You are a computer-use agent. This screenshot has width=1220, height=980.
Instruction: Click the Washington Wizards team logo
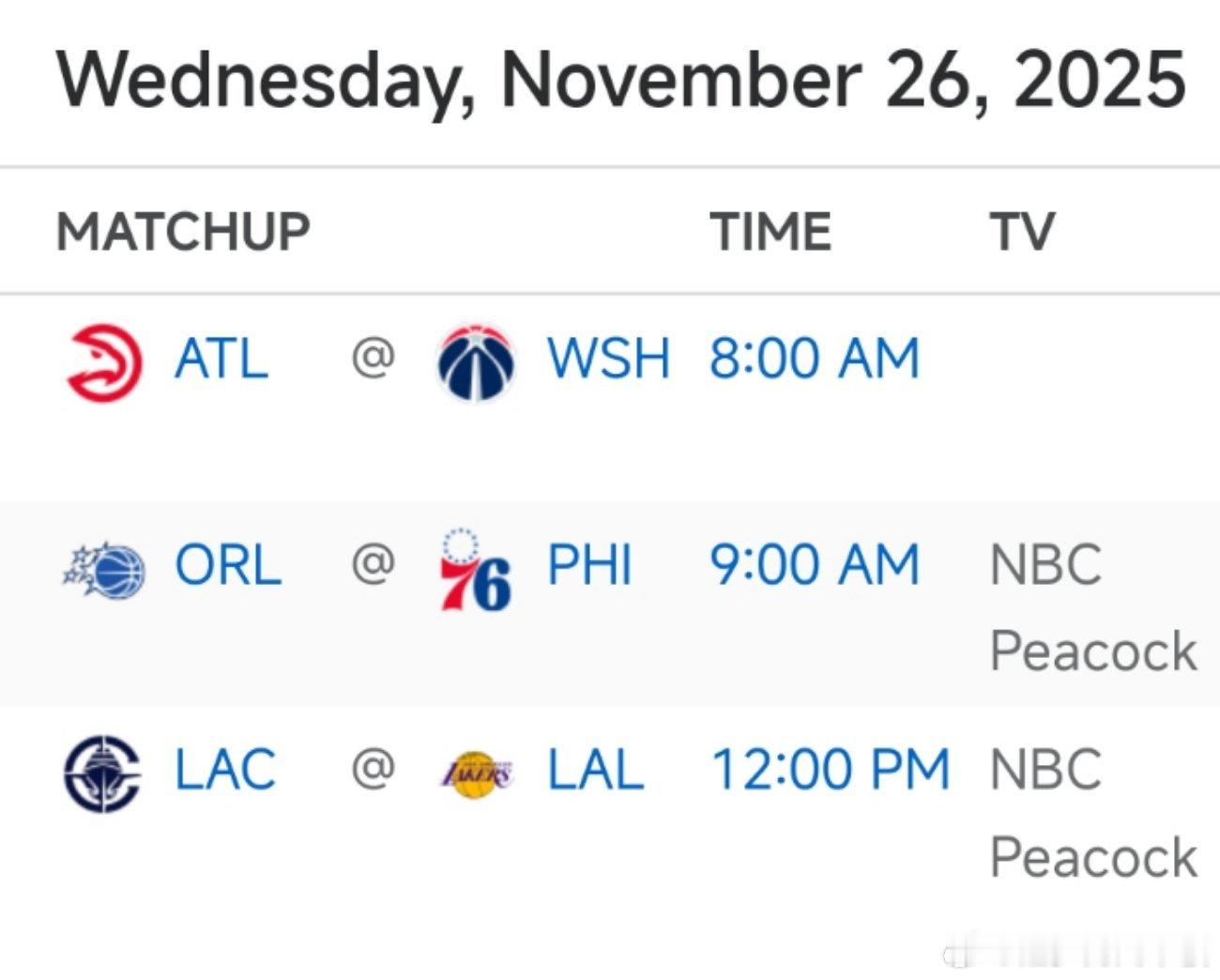point(476,362)
